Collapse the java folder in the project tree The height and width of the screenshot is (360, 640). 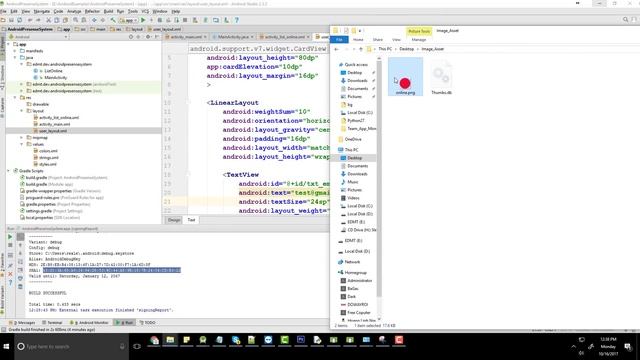point(16,58)
